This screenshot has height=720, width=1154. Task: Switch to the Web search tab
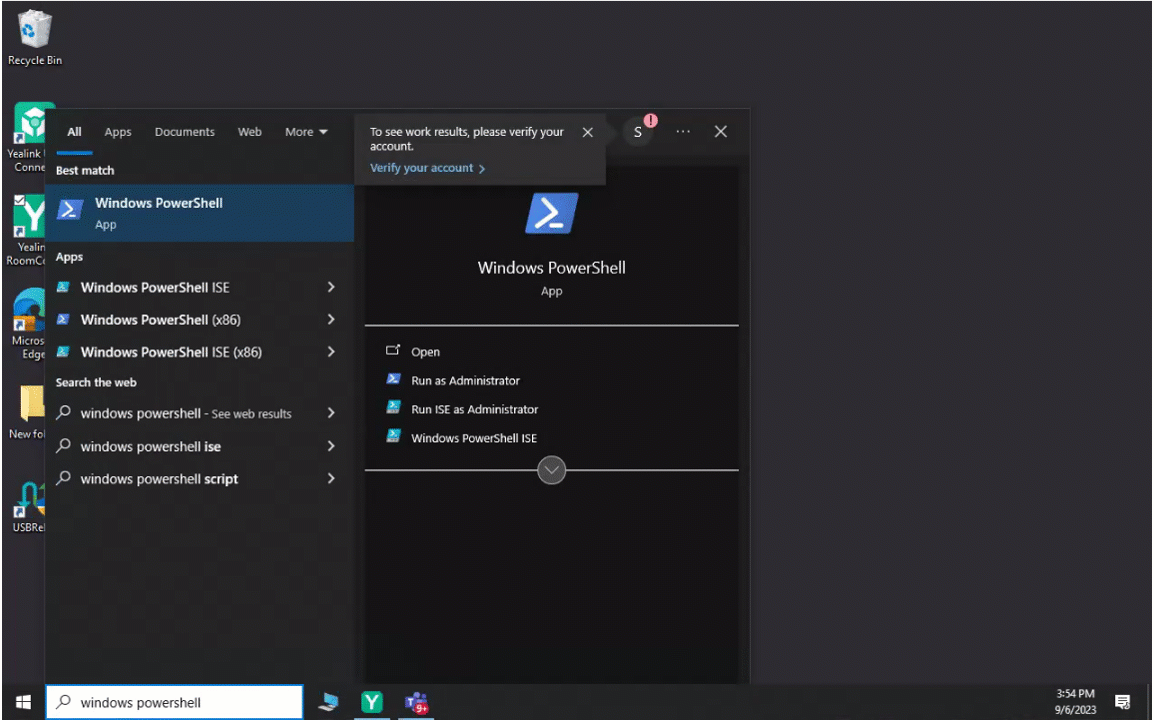249,132
